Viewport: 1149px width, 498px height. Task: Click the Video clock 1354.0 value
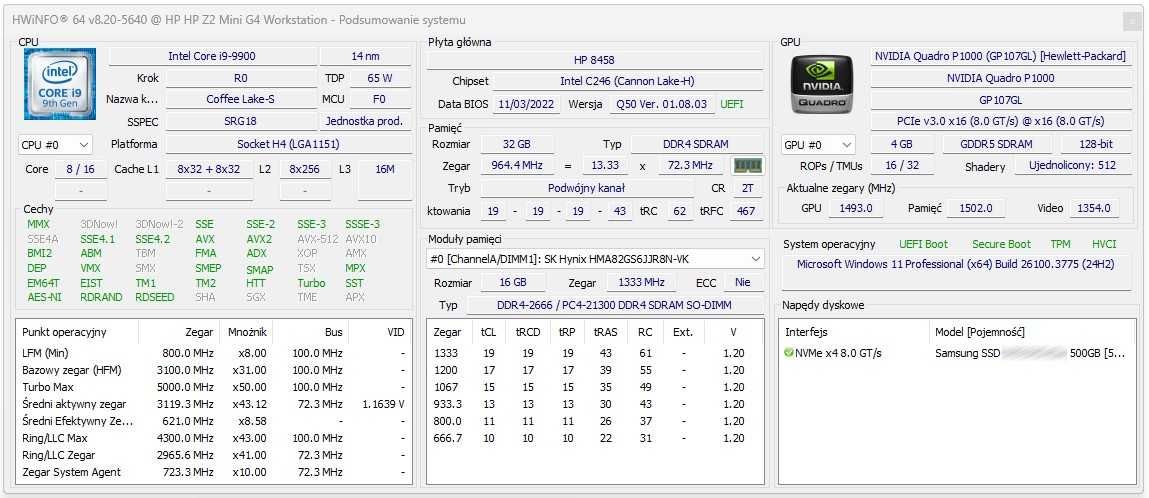tap(1093, 209)
